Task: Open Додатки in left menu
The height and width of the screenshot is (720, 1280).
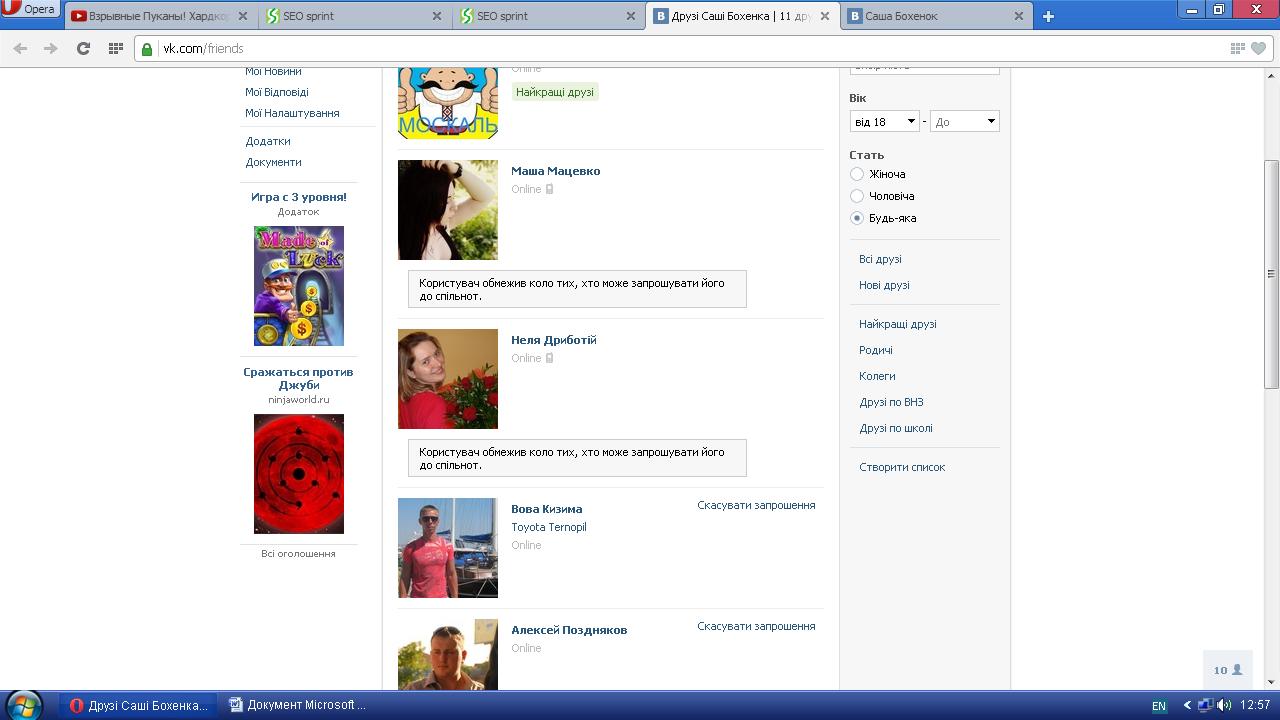Action: [x=268, y=141]
